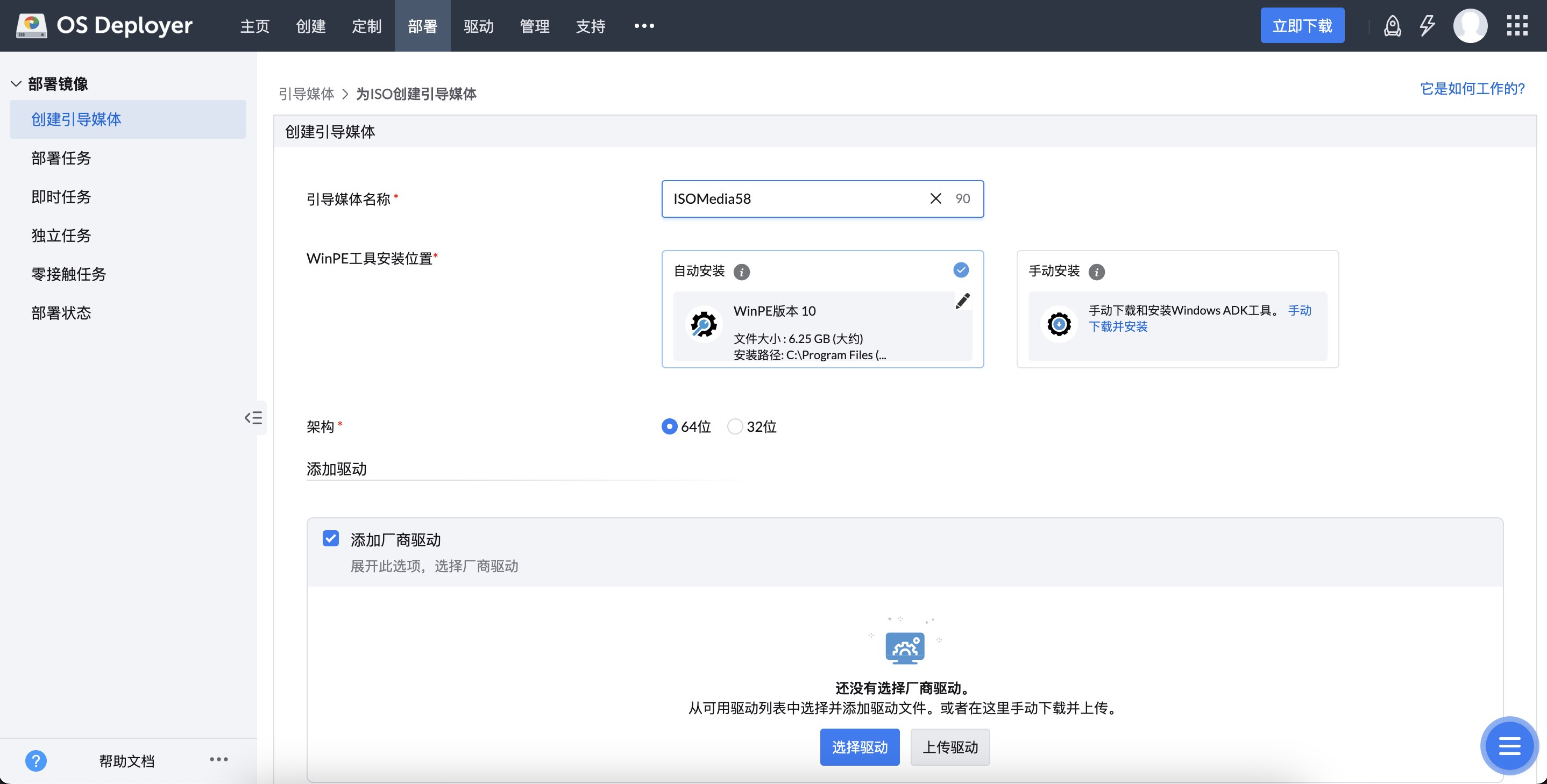Select the 32位 architecture option
This screenshot has width=1547, height=784.
coord(735,426)
